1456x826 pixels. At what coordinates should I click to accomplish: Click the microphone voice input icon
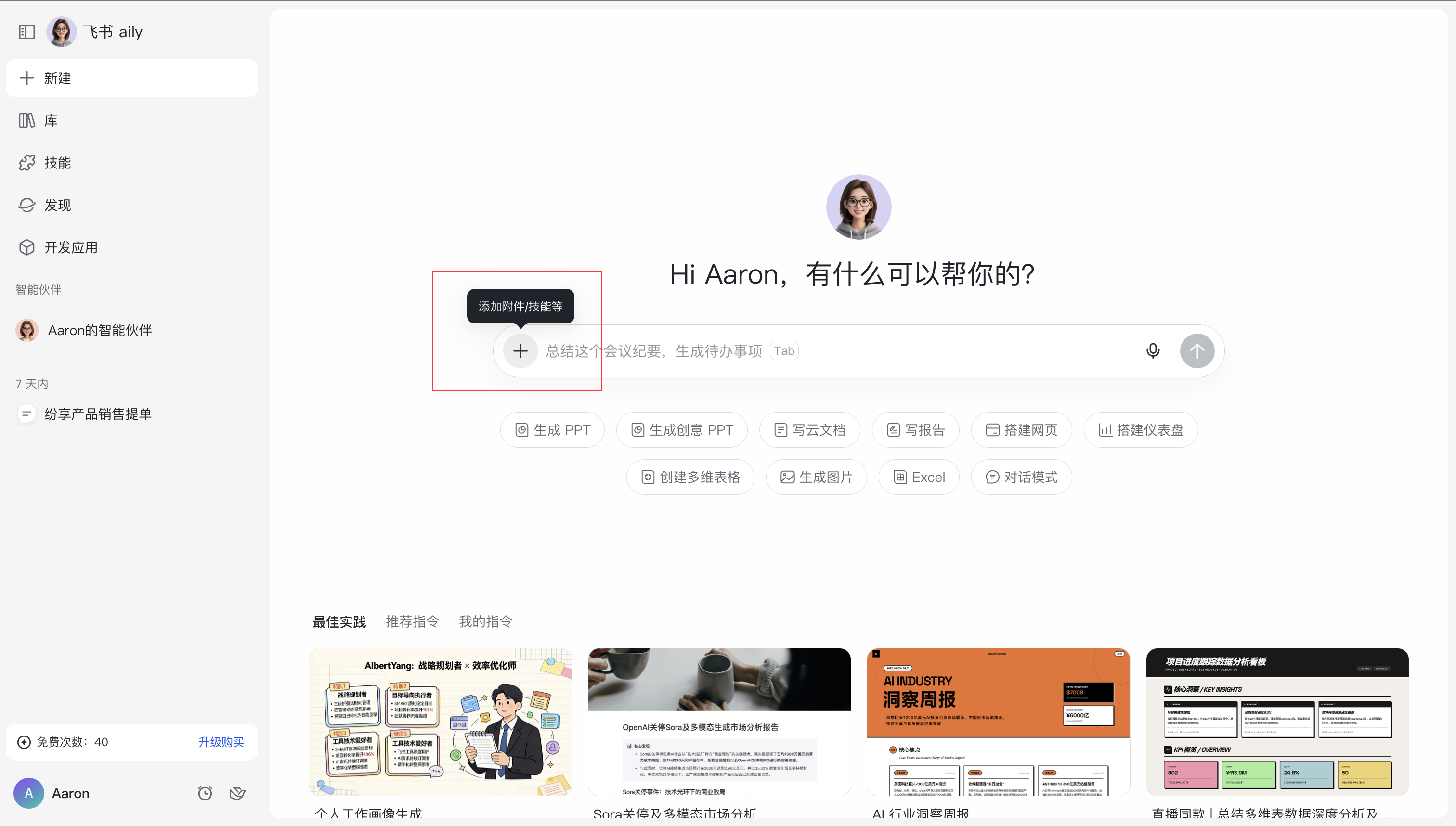coord(1153,351)
